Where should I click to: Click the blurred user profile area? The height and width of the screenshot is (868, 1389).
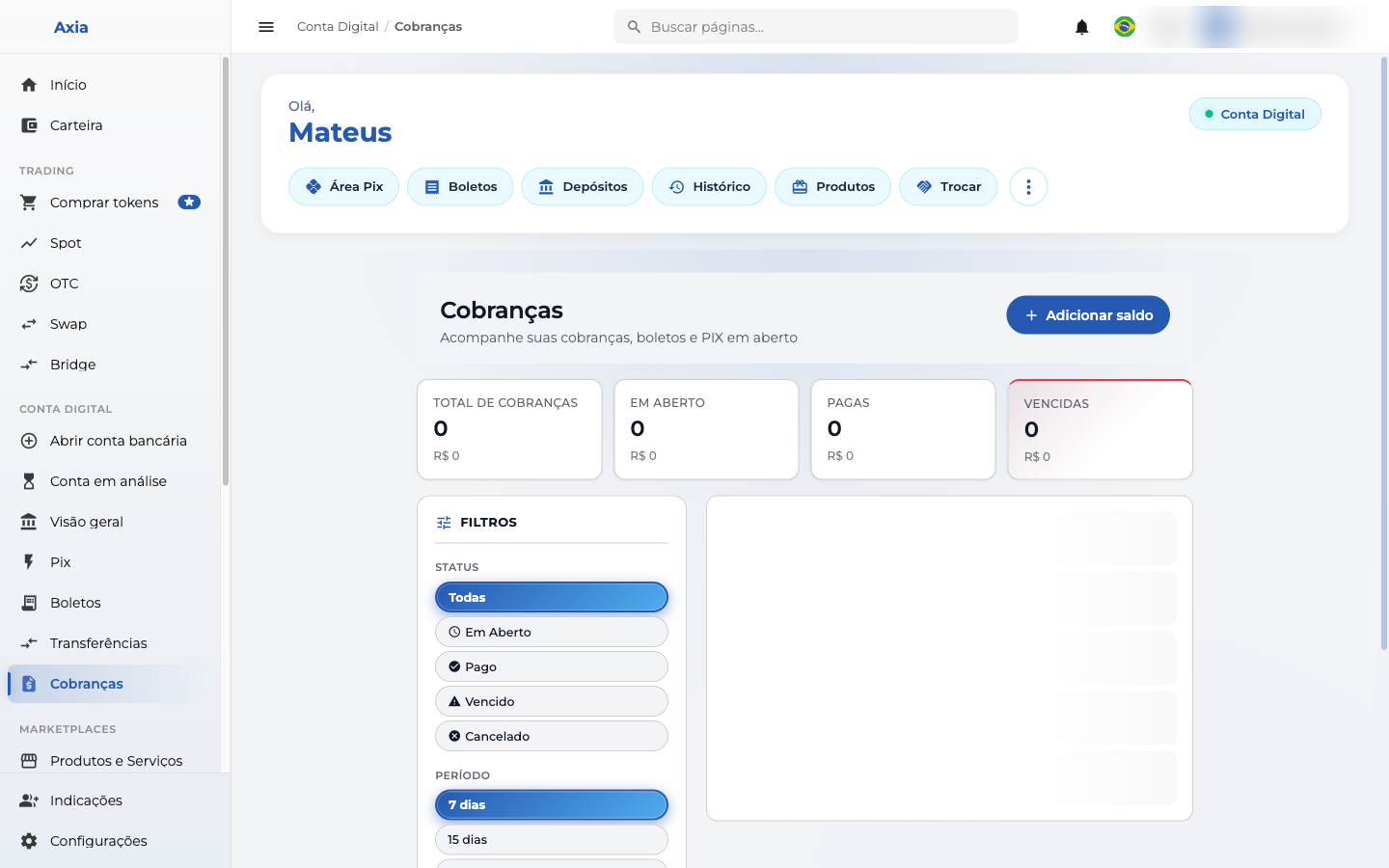(x=1259, y=27)
